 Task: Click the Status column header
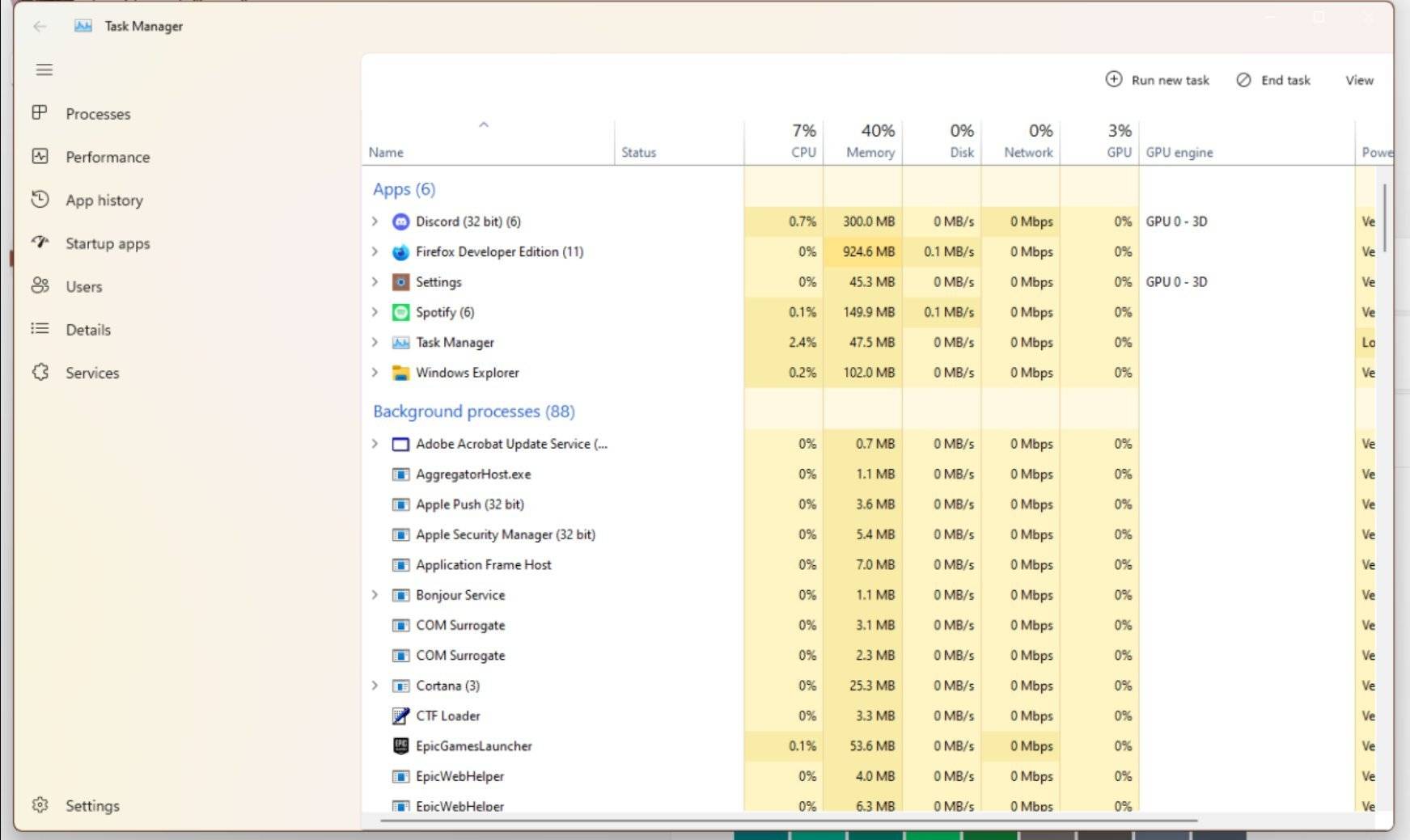click(x=679, y=141)
